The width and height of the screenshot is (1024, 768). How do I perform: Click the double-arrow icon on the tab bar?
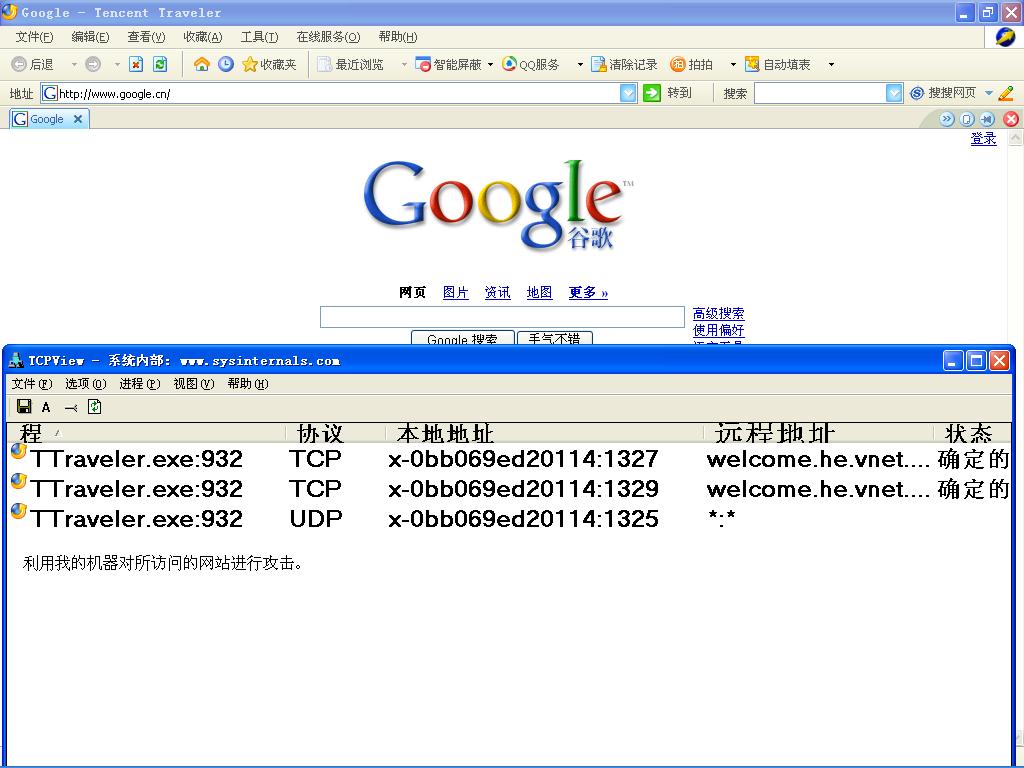[946, 119]
